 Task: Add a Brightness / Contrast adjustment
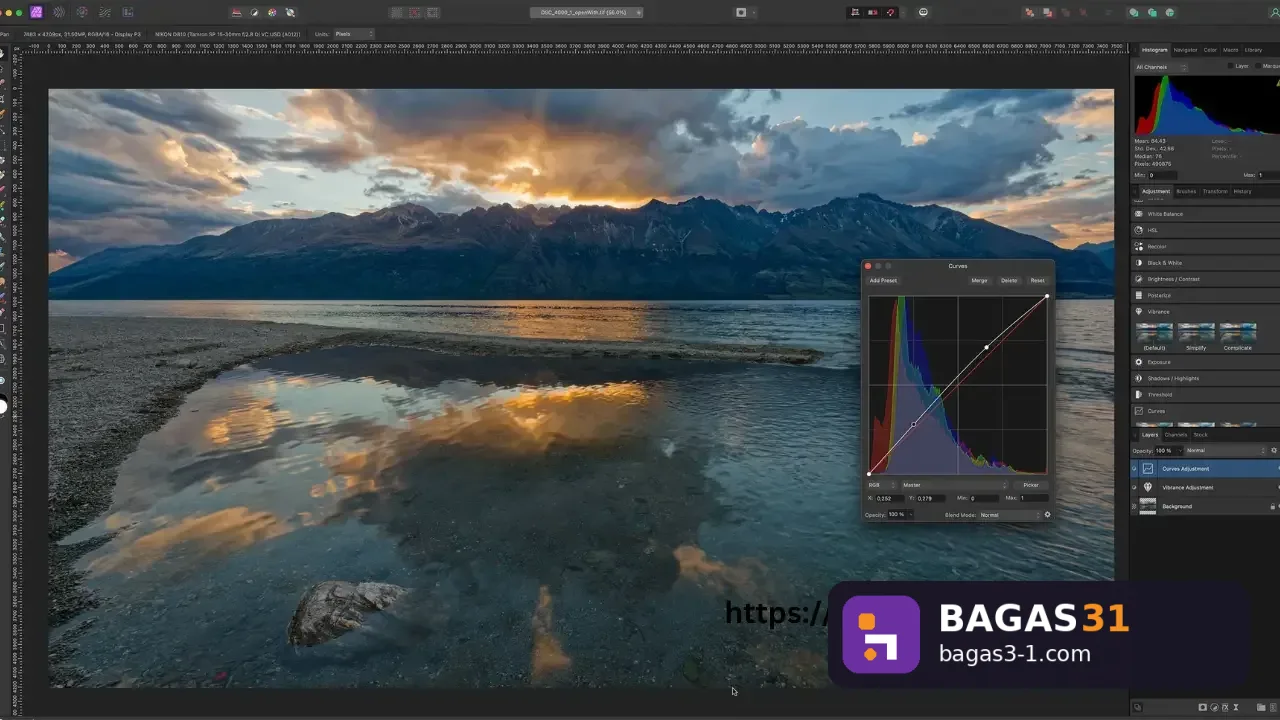tap(1204, 279)
